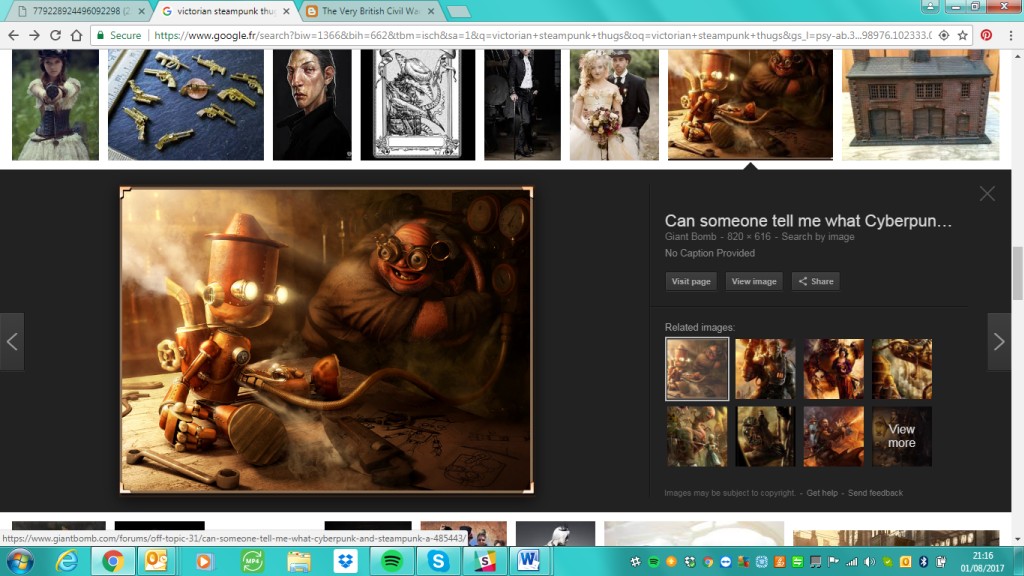Open the Windows Start menu

18,561
